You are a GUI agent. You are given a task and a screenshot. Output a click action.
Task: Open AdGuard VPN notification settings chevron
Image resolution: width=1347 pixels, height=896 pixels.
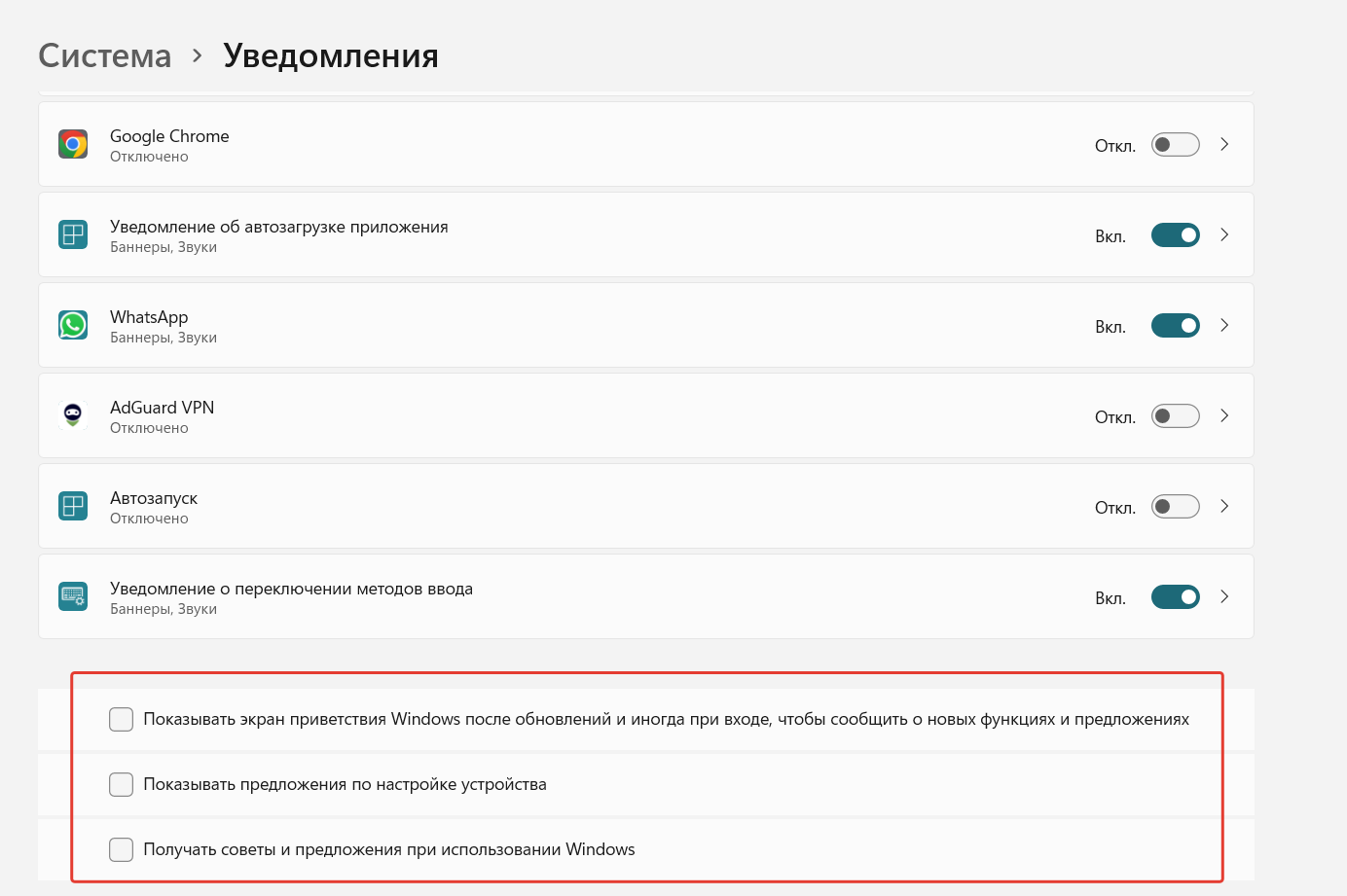pyautogui.click(x=1224, y=415)
